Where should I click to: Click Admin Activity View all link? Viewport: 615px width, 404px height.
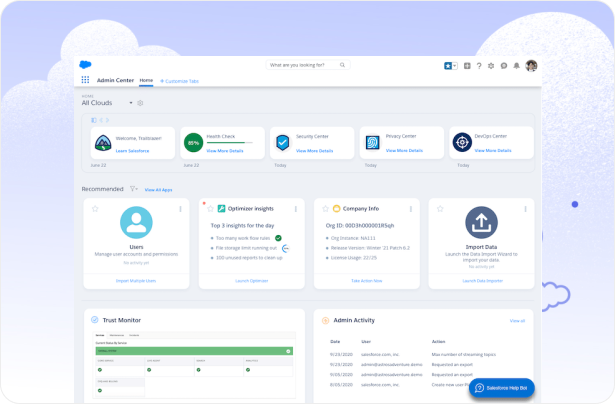[517, 321]
